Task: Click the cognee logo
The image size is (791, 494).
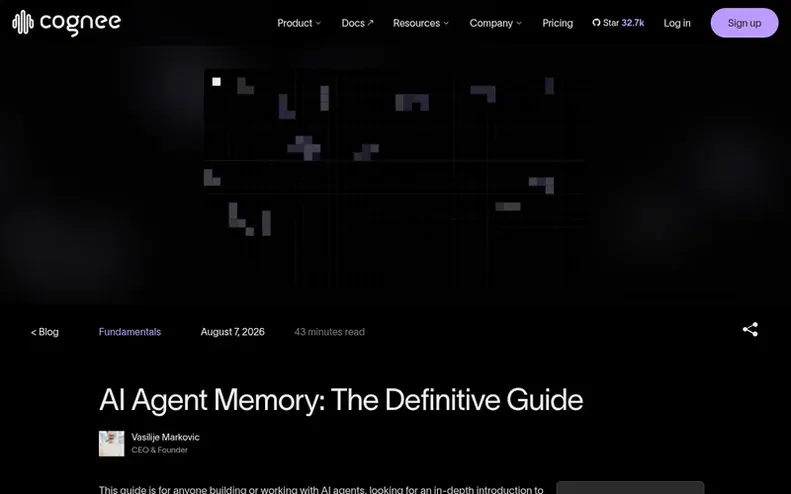Action: coord(67,23)
